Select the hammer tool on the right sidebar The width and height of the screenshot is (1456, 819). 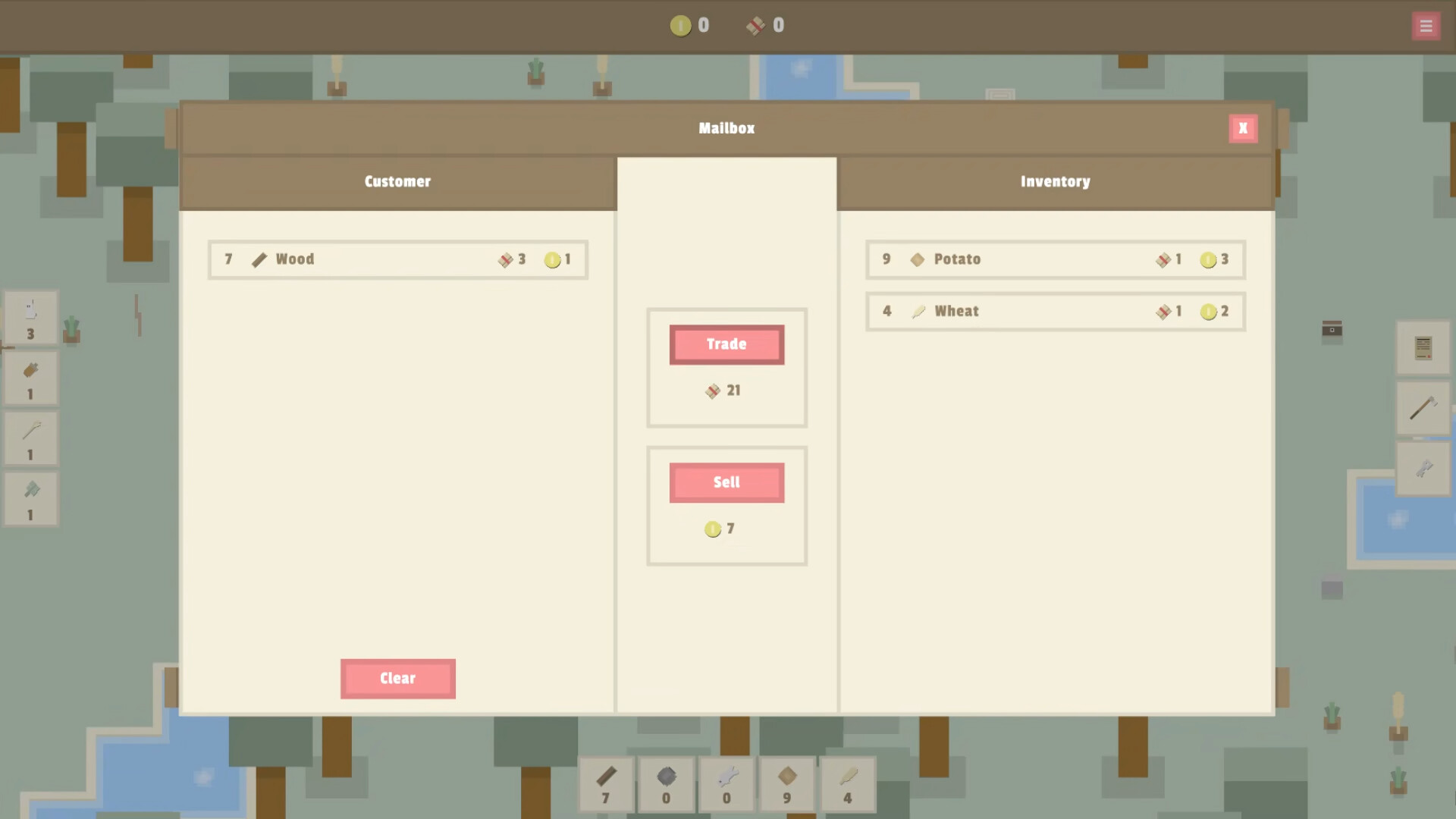[1423, 406]
